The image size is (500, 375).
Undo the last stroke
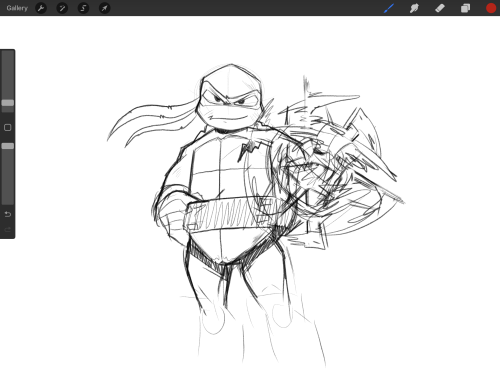click(x=8, y=214)
